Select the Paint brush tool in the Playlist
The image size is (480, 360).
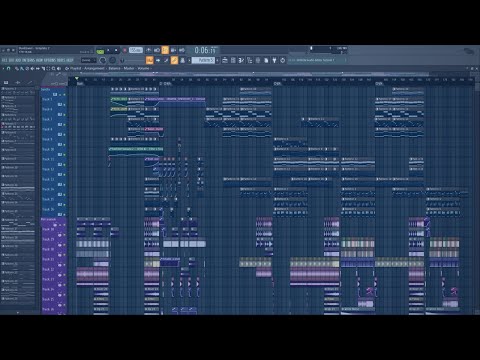pos(22,69)
